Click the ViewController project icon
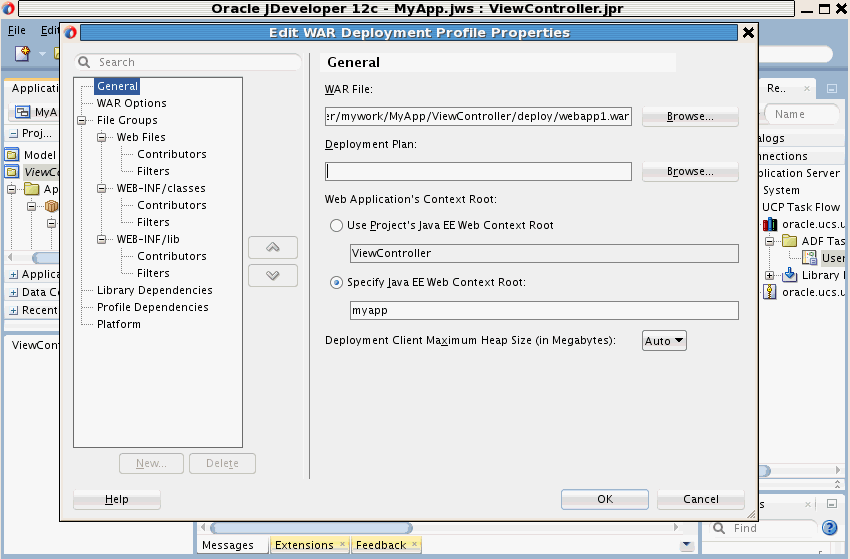 tap(12, 172)
